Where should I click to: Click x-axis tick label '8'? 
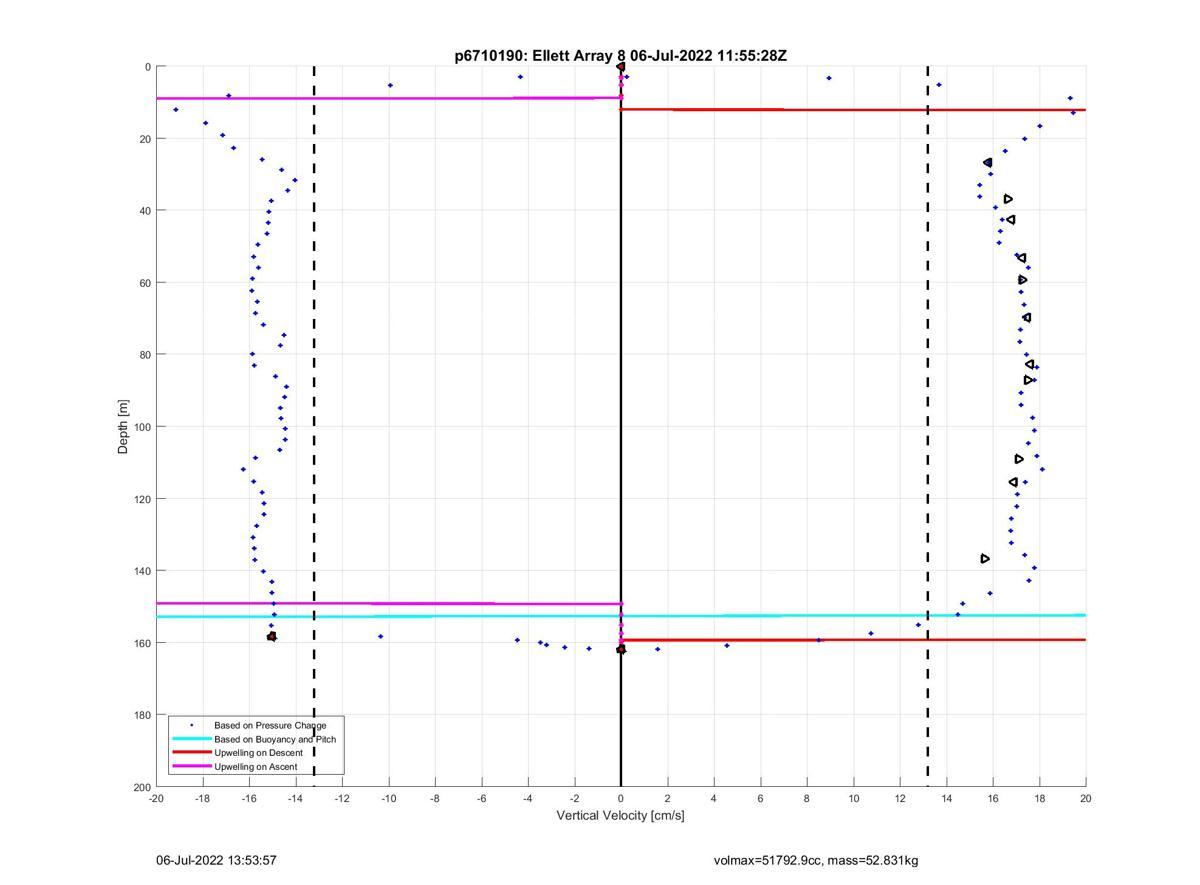pyautogui.click(x=807, y=798)
